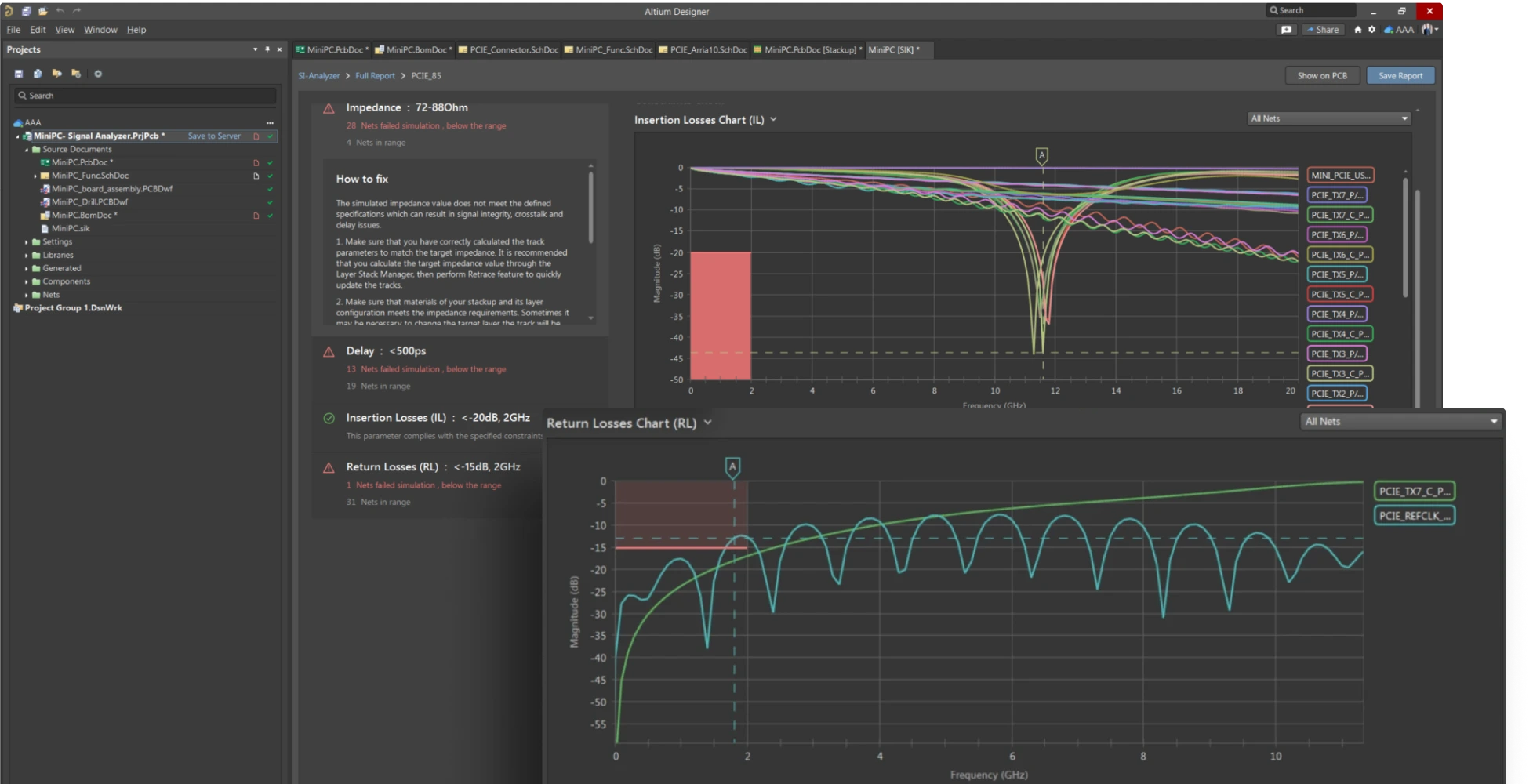The width and height of the screenshot is (1533, 784).
Task: Click marker A on Return Losses chart
Action: [732, 467]
